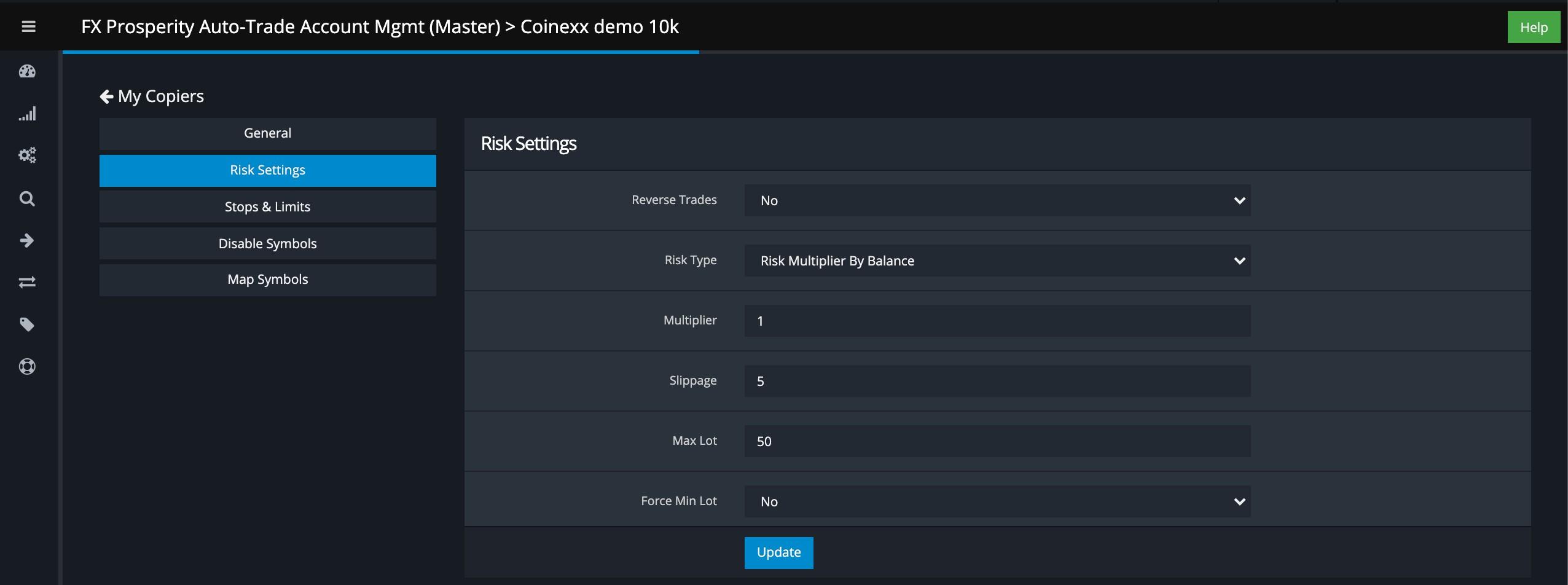This screenshot has width=1568, height=585.
Task: Expand the Reverse Trades dropdown
Action: 997,200
